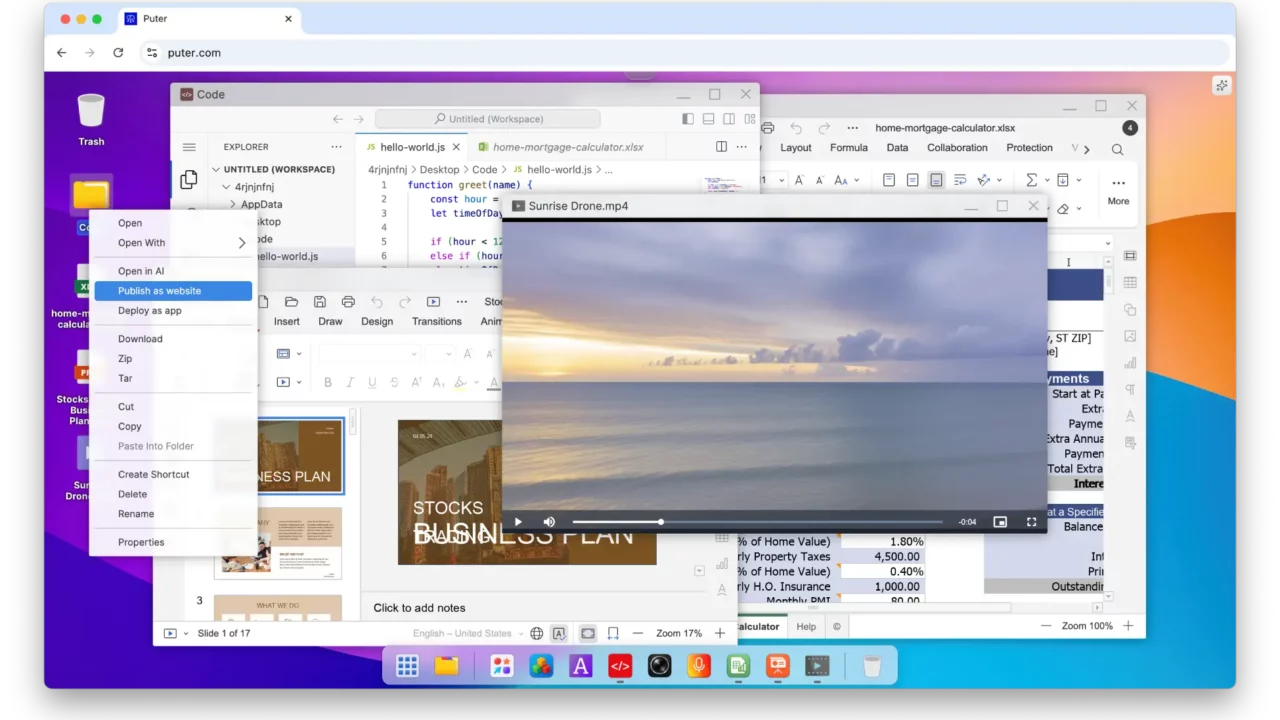Open the app launcher grid in dock
This screenshot has height=720, width=1280.
coord(407,666)
